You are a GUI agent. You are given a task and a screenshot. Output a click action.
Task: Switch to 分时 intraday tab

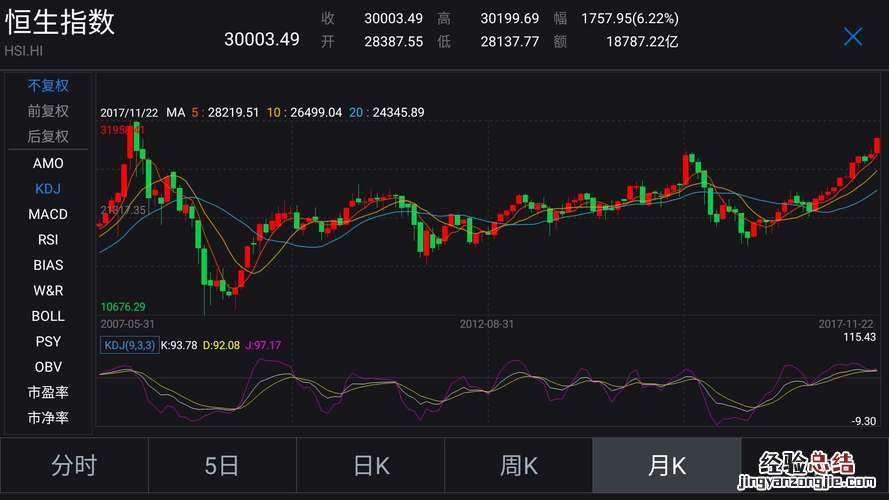click(x=74, y=466)
